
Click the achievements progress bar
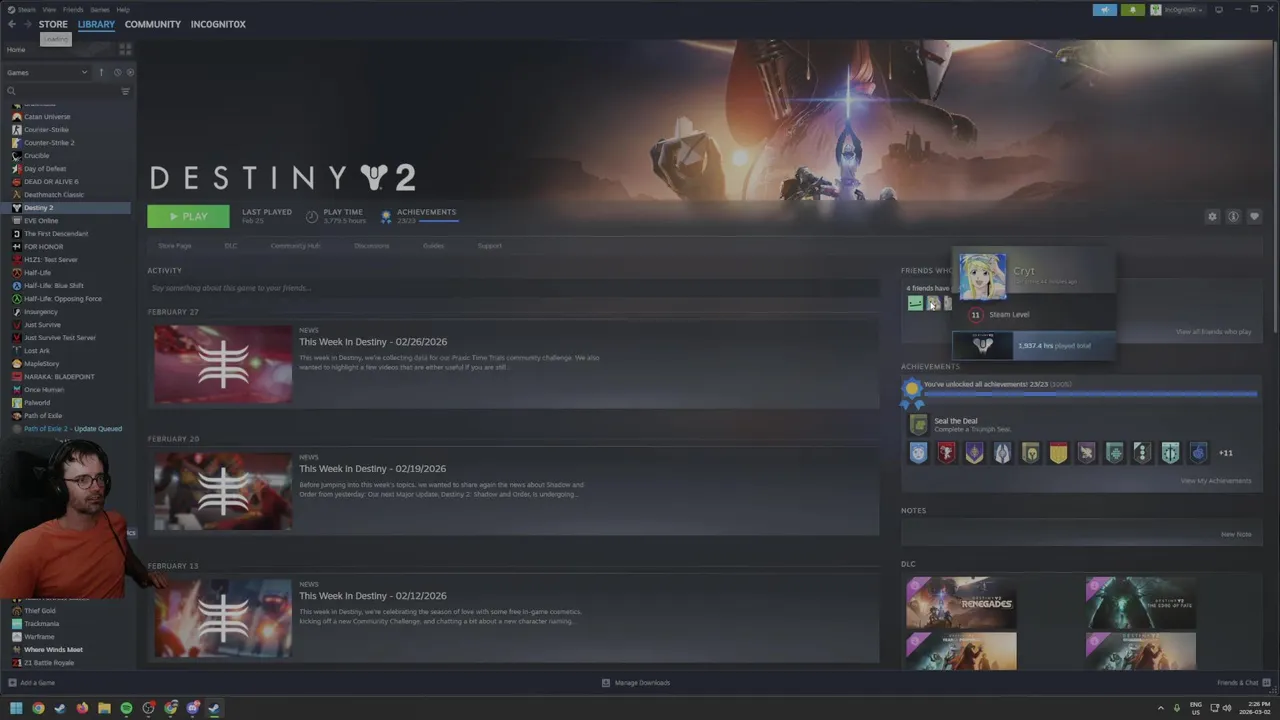click(1090, 394)
